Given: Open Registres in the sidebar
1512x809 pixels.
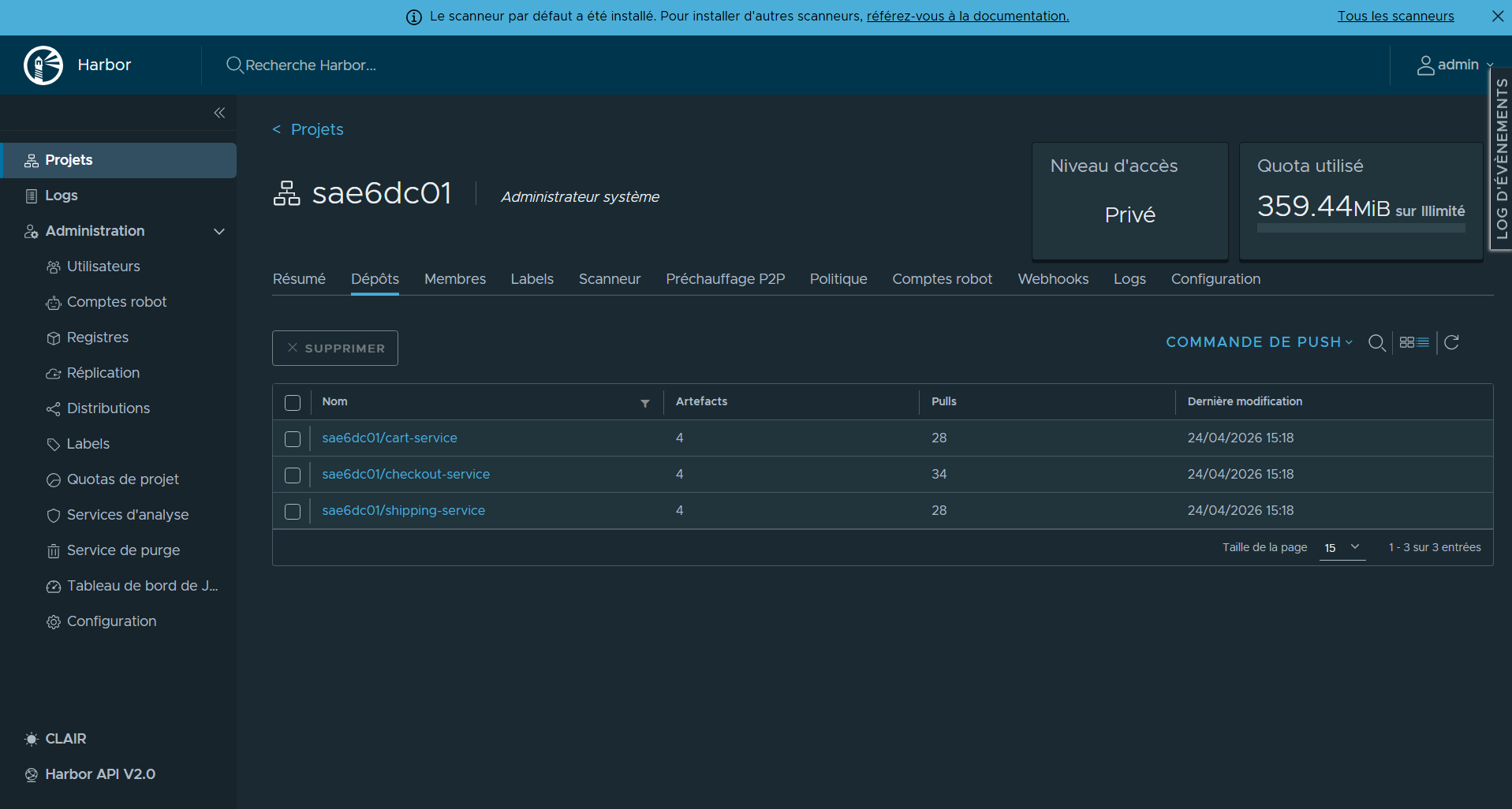Looking at the screenshot, I should point(97,337).
